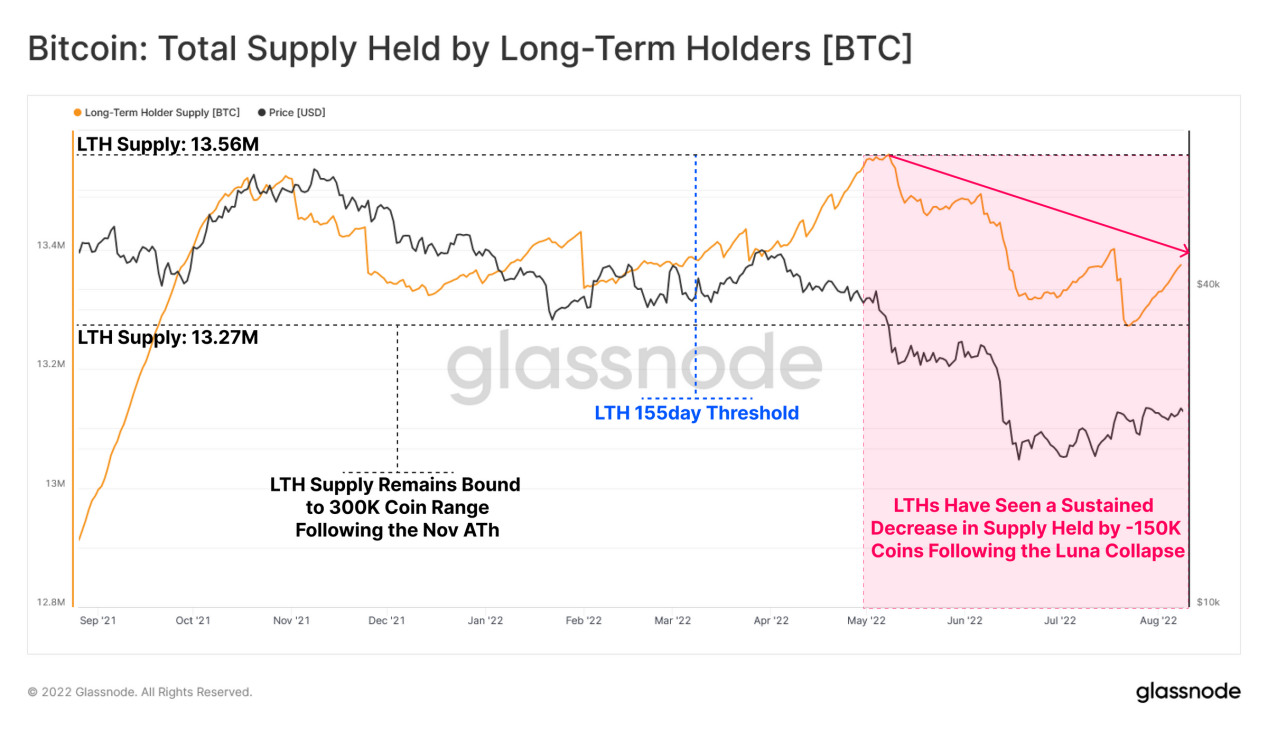Select the Sep '21 x-axis marker

(x=98, y=621)
